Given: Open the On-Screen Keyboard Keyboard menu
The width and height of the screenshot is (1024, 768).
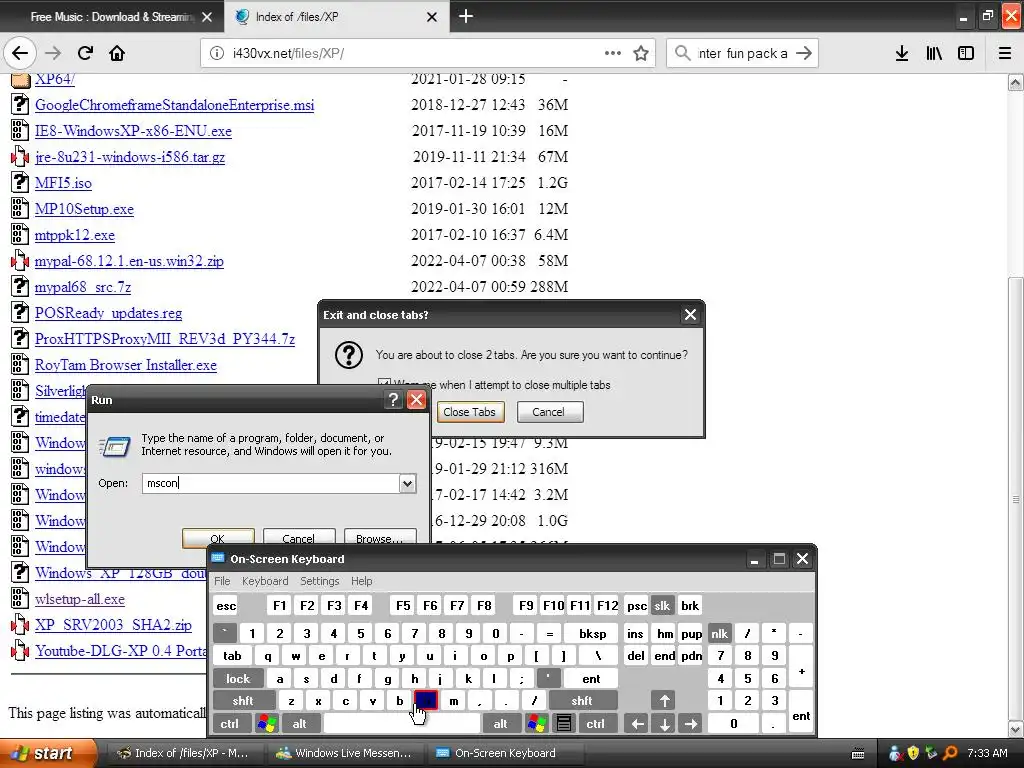Looking at the screenshot, I should point(264,581).
